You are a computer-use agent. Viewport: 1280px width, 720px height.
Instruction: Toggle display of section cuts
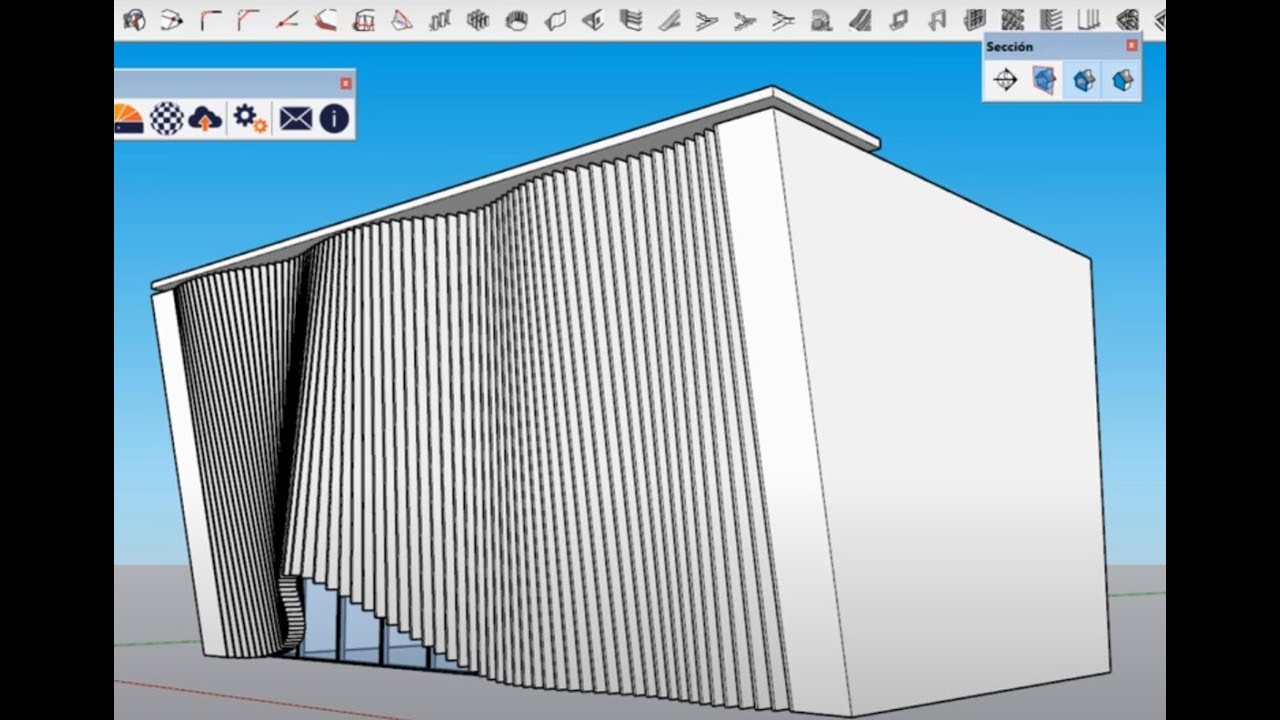[1084, 80]
